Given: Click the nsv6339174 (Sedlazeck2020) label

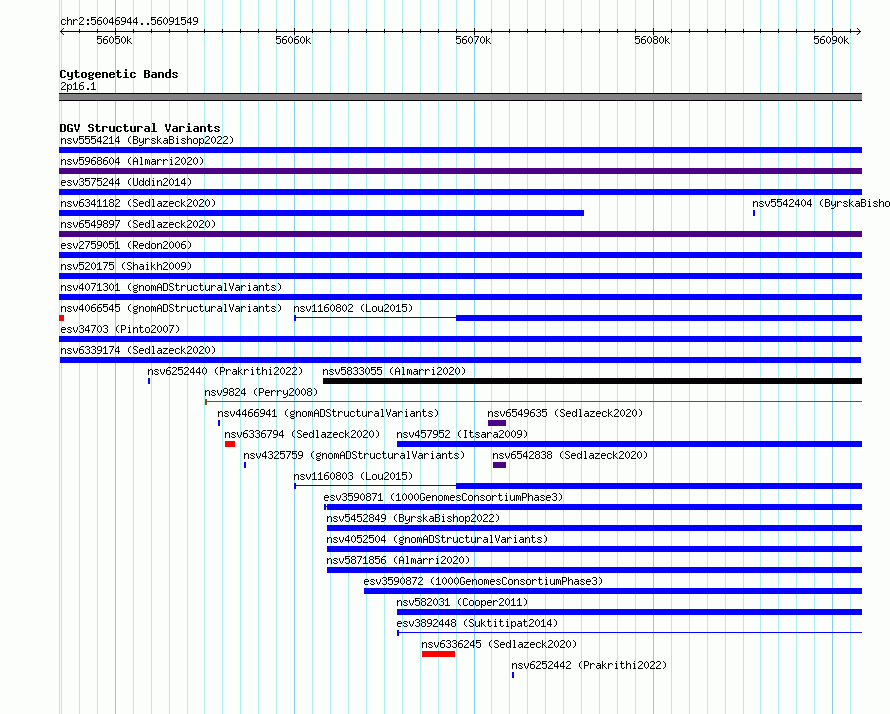Looking at the screenshot, I should (x=138, y=350).
